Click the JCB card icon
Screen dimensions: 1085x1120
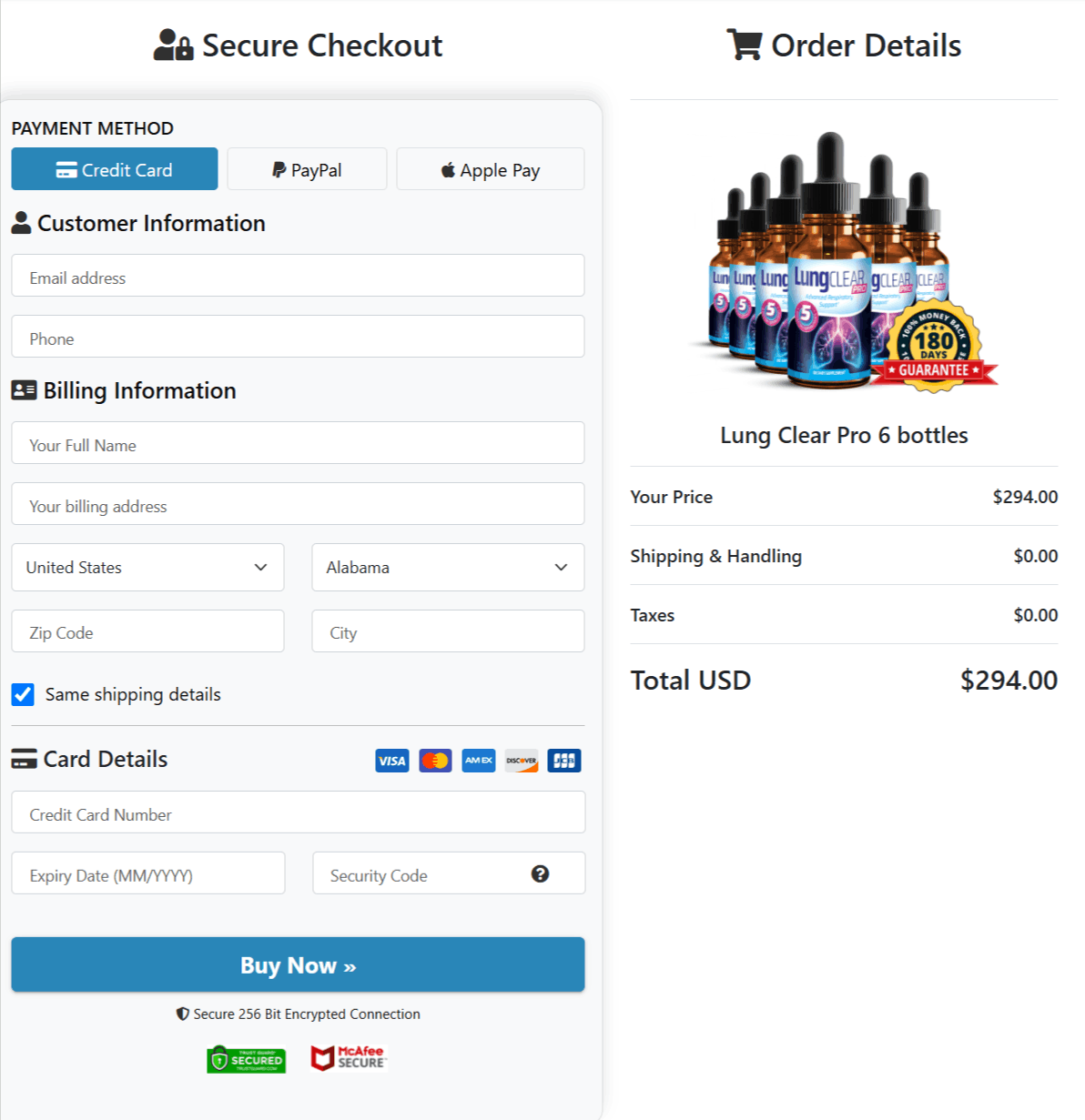[x=563, y=760]
